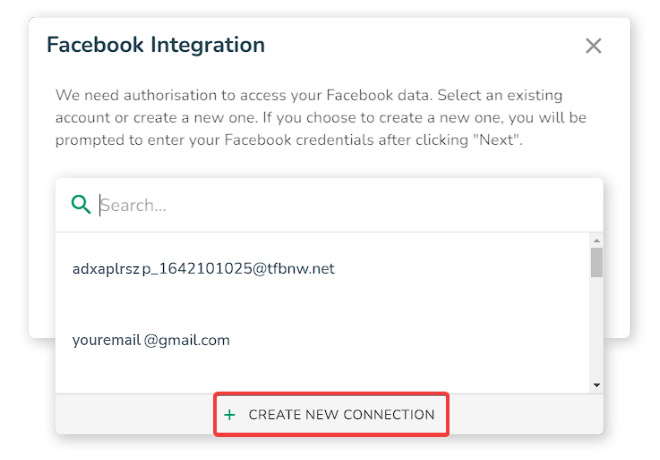This screenshot has width=660, height=460.
Task: Click the blank row space between the two email entries
Action: pyautogui.click(x=322, y=304)
